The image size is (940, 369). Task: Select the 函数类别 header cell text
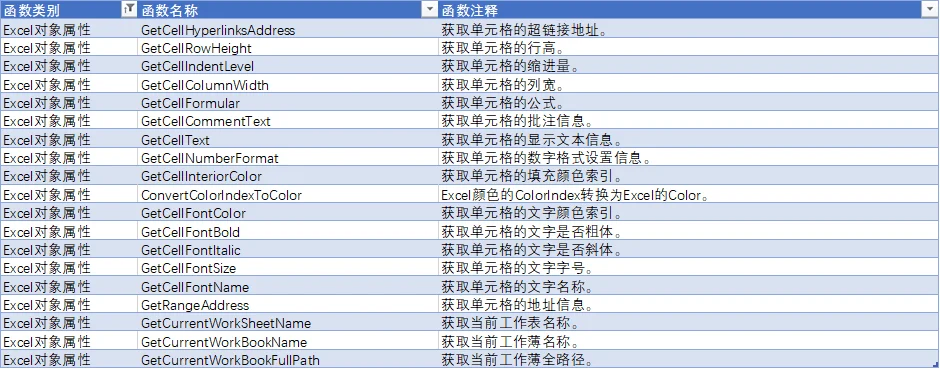click(32, 11)
